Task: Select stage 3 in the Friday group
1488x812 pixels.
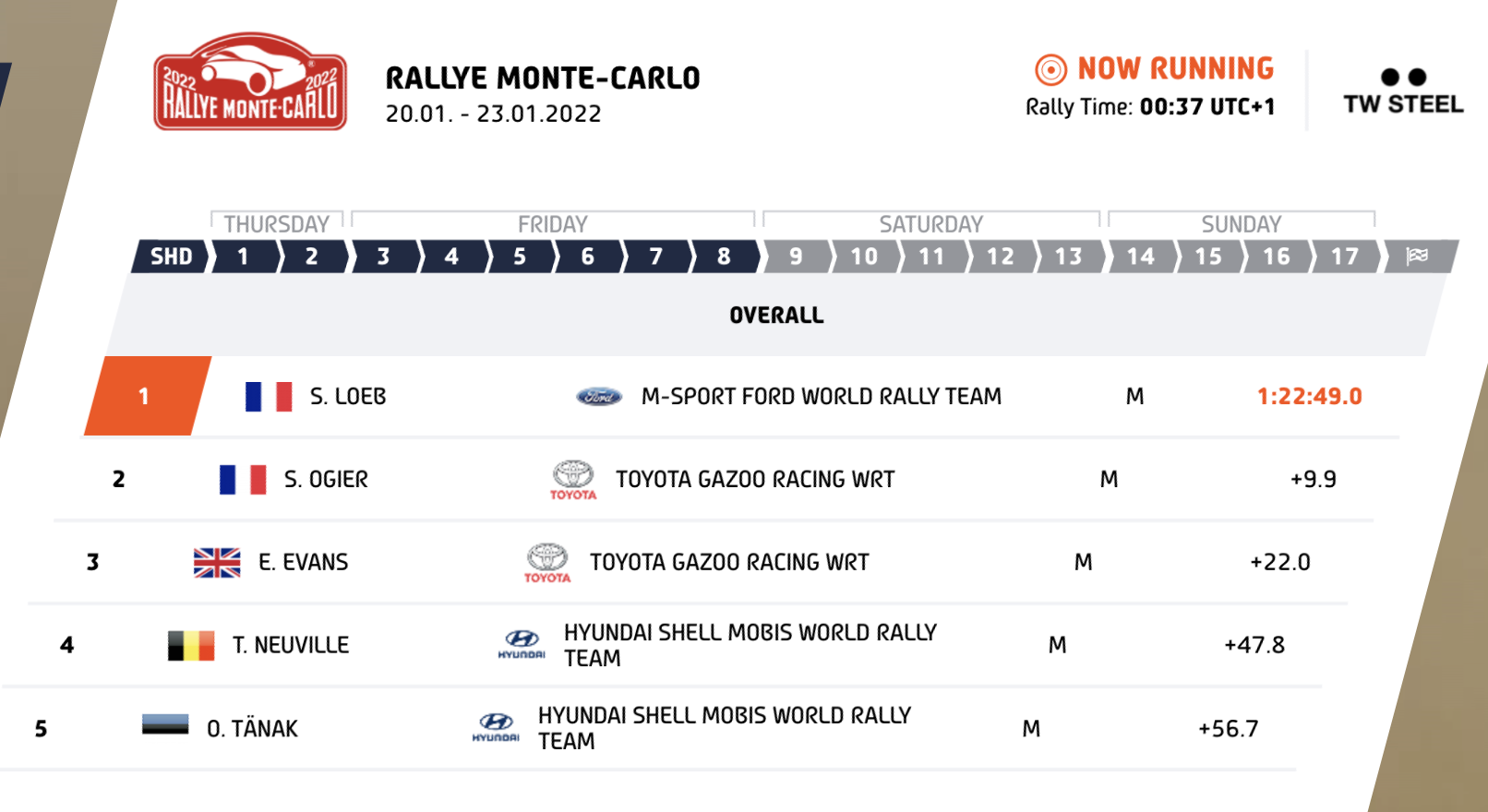Action: coord(383,257)
